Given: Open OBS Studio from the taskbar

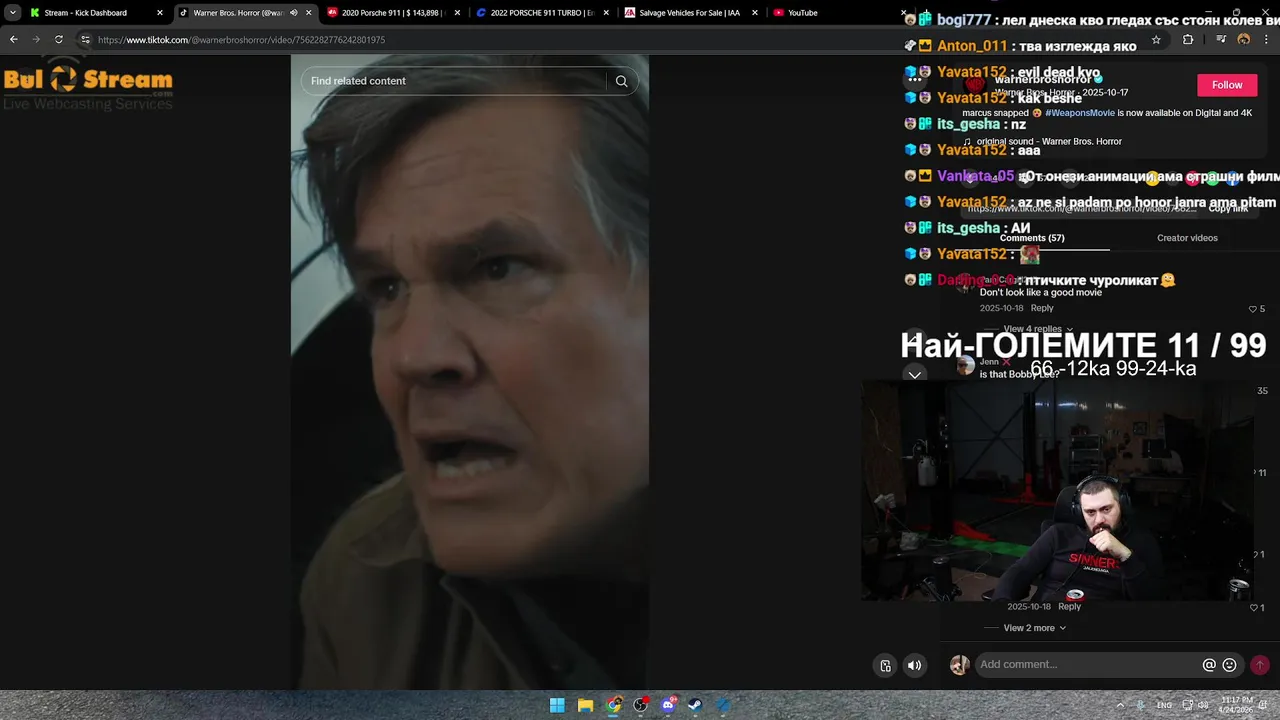Looking at the screenshot, I should 641,705.
